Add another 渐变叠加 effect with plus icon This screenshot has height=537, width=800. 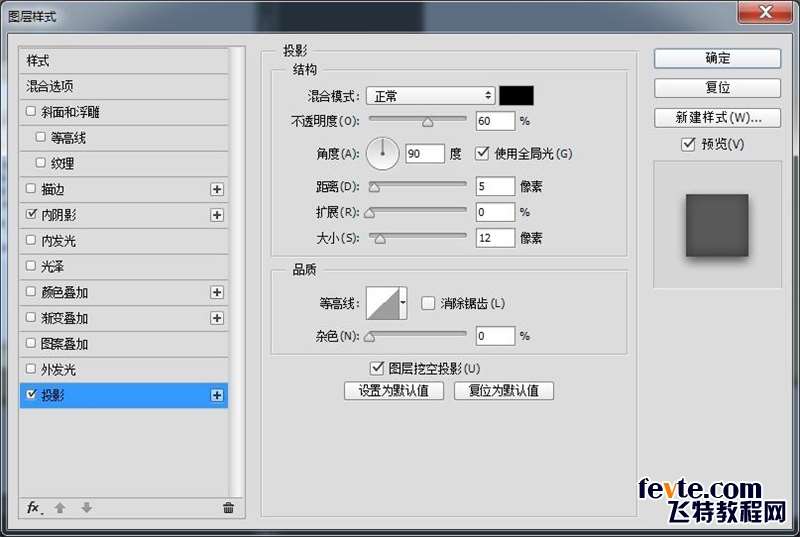[217, 318]
